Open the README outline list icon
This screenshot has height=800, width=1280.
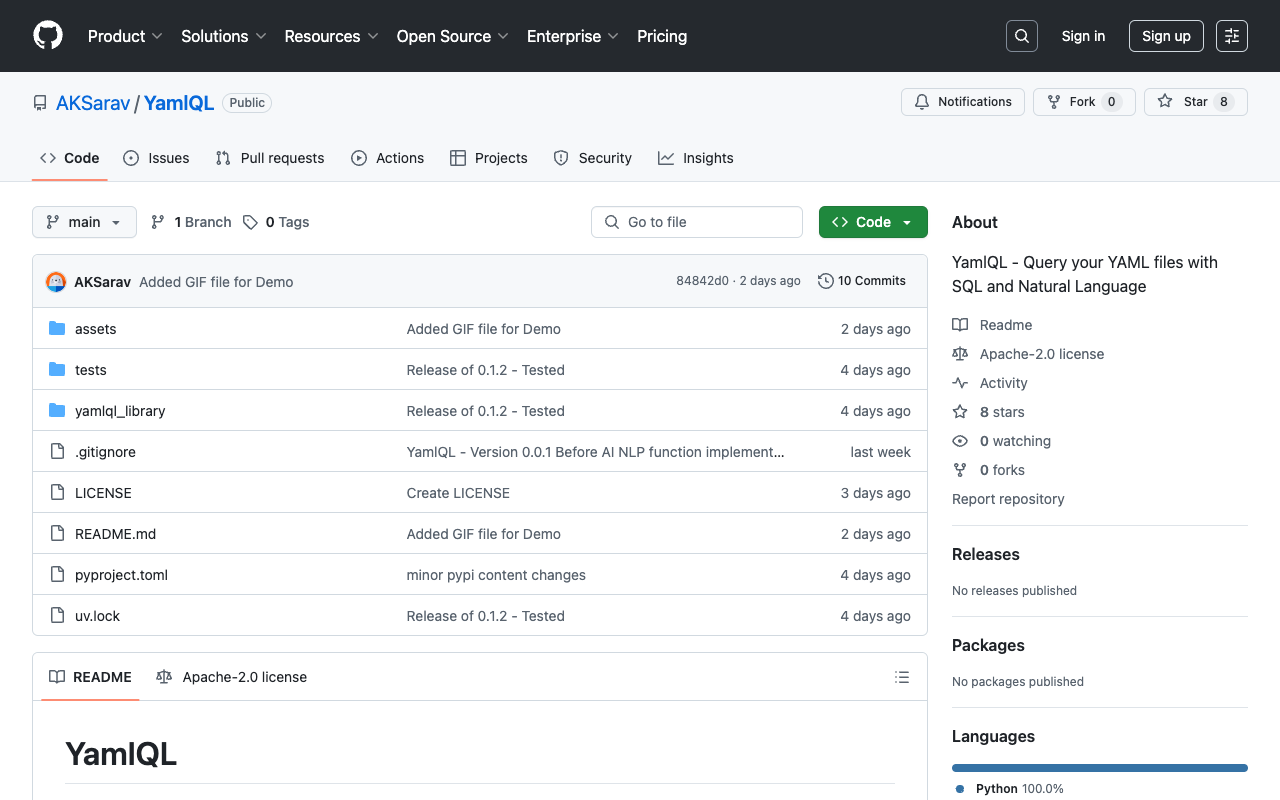901,677
